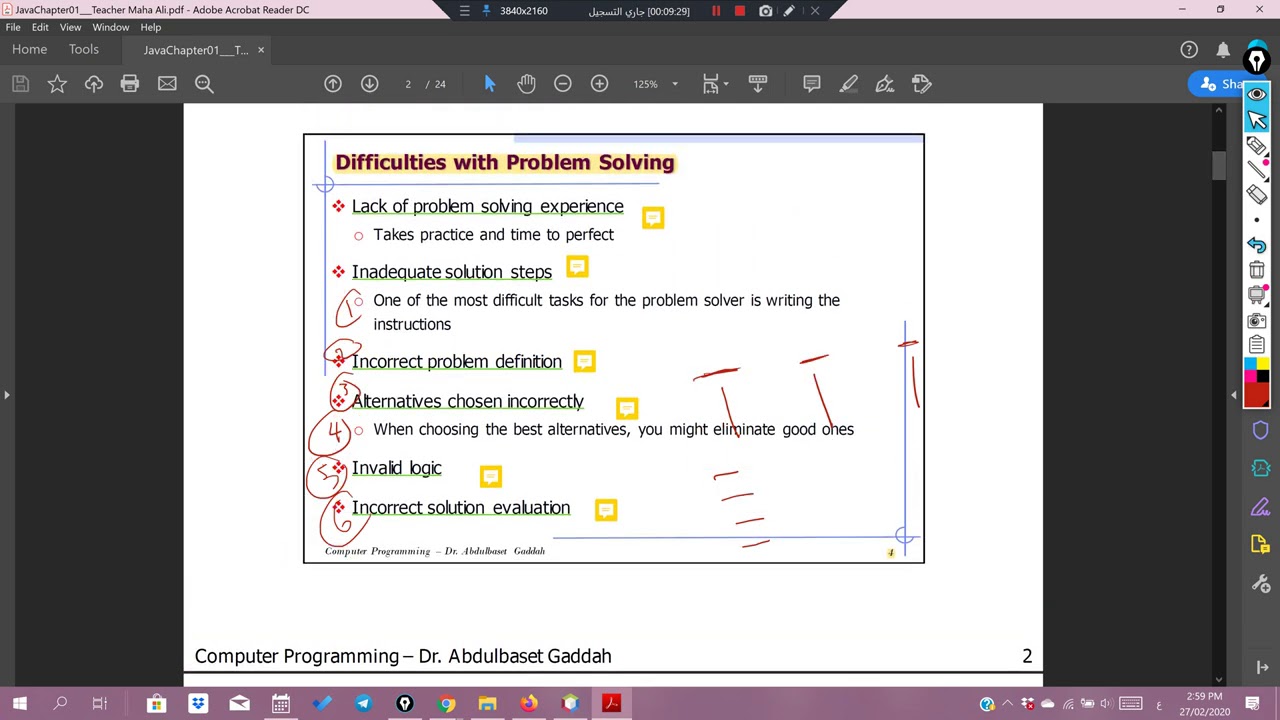Open the more tools wrench icon
The image size is (1280, 720).
point(1260,584)
